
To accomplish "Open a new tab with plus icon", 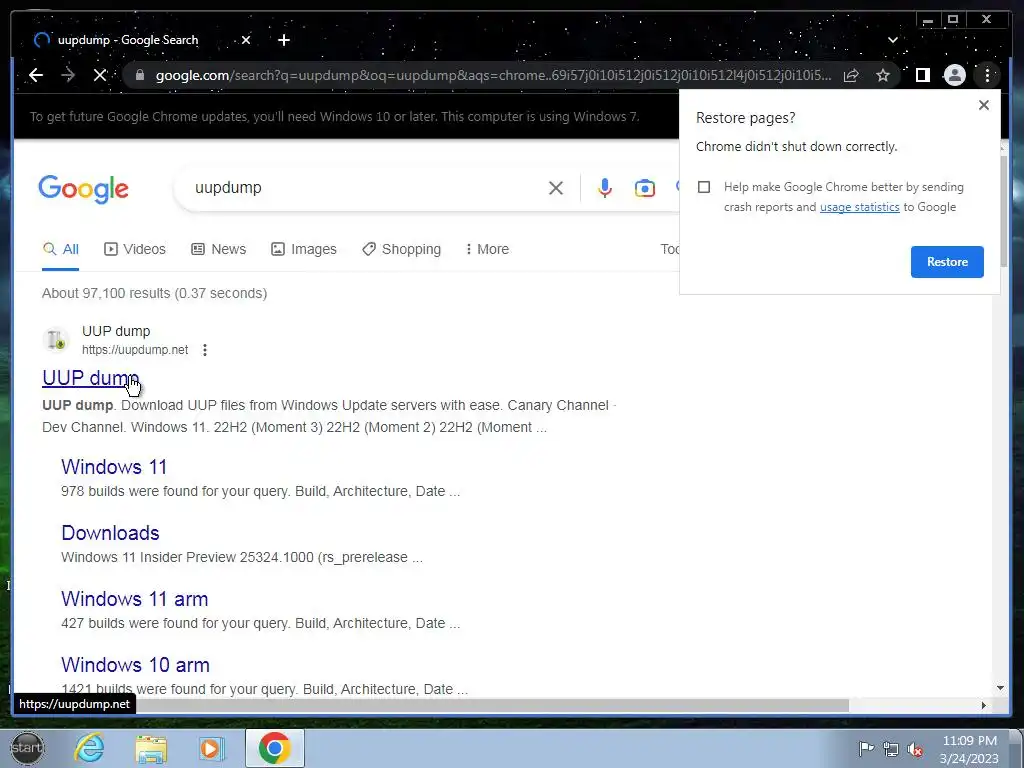I will coord(283,40).
